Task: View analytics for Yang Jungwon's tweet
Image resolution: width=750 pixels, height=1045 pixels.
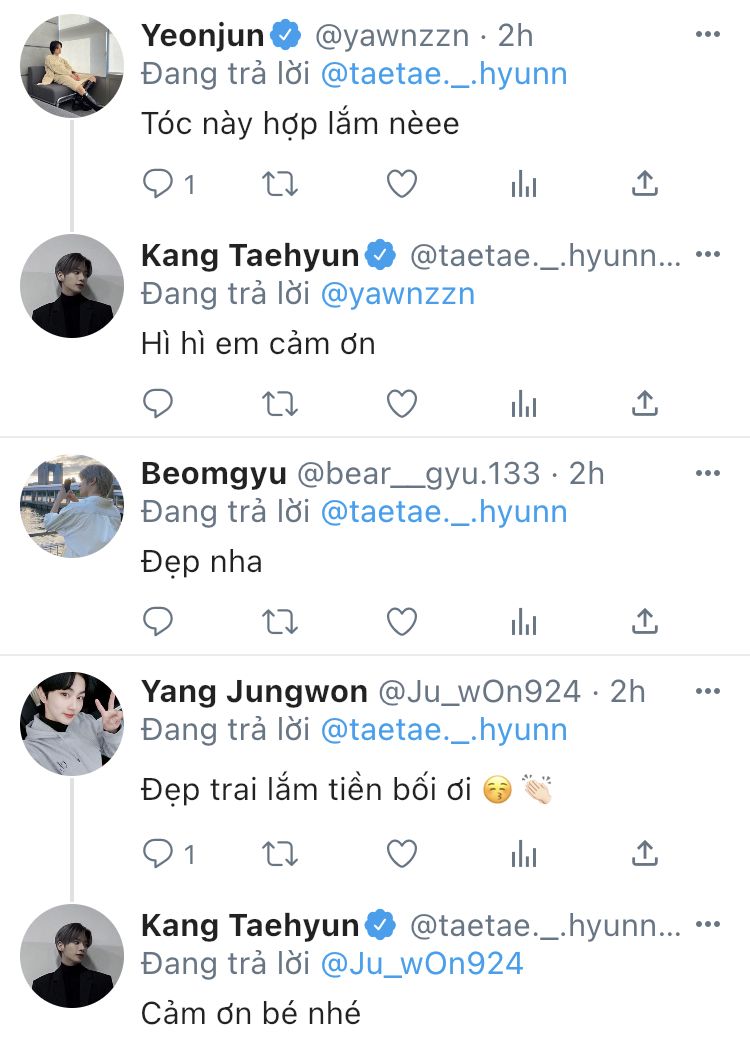Action: [524, 853]
